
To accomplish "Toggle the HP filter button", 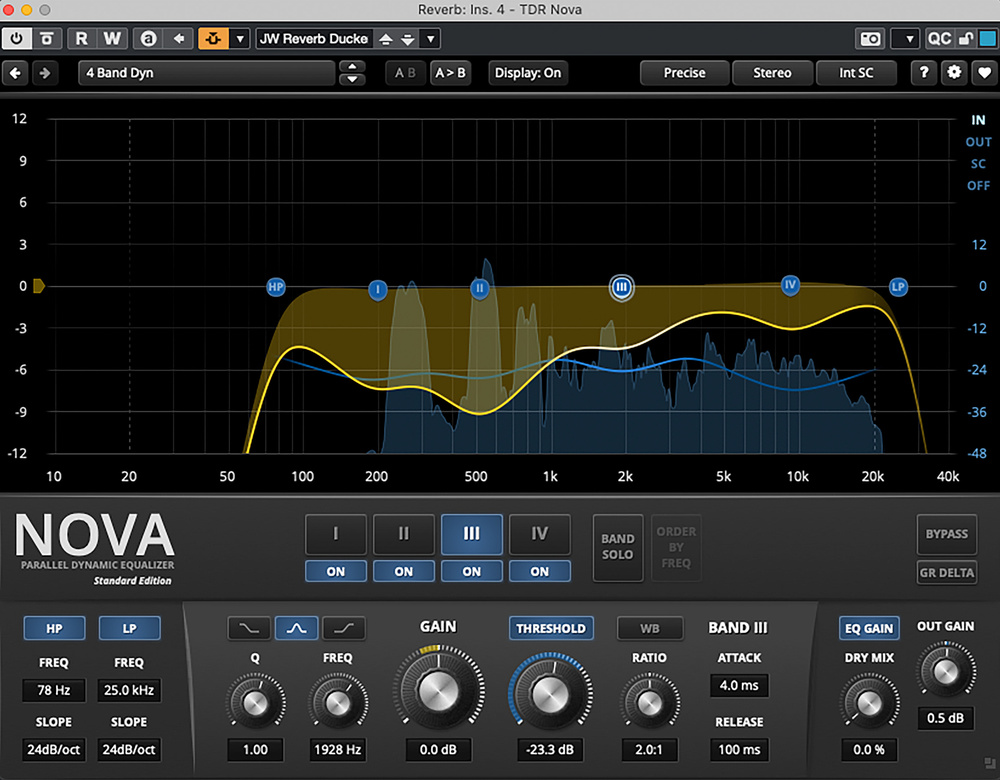I will [53, 628].
